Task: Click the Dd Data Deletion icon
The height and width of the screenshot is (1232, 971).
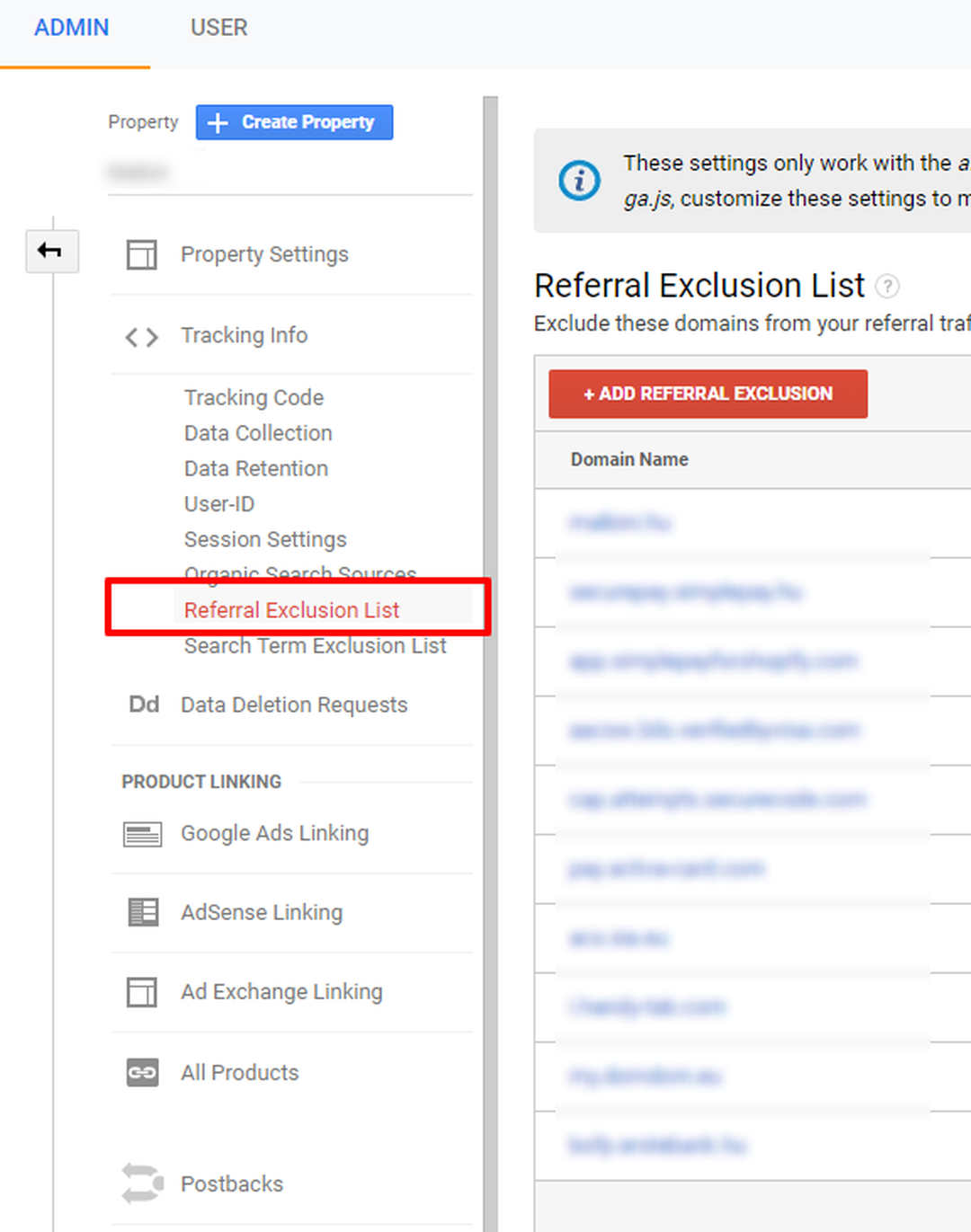Action: click(144, 705)
